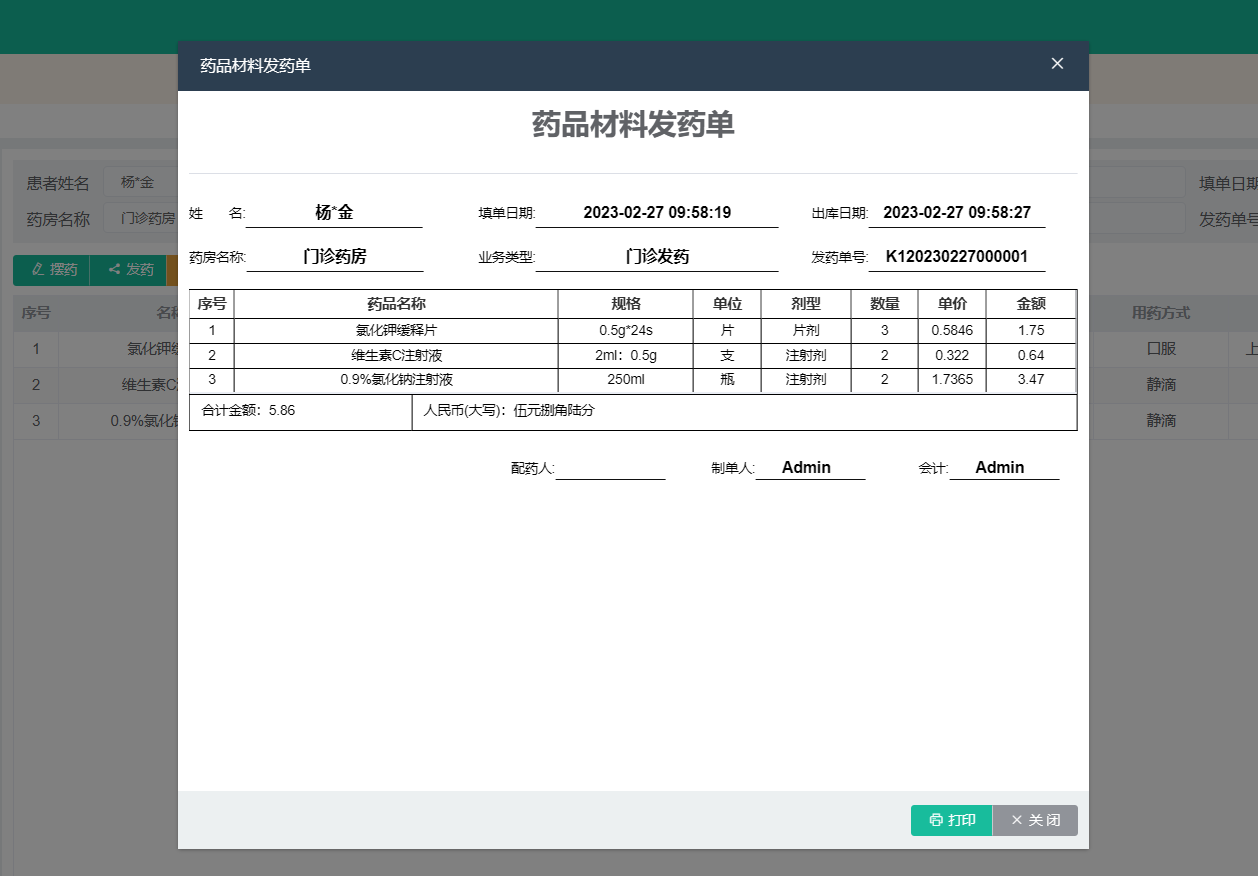Click the 片剂 cell in 剂型 column
The image size is (1258, 876).
806,330
